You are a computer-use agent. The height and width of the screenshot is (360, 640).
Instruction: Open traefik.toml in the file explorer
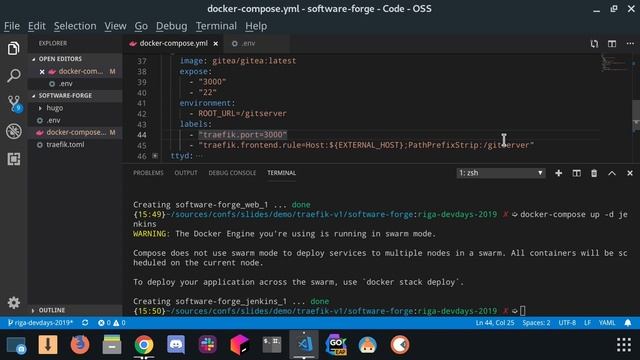75,144
